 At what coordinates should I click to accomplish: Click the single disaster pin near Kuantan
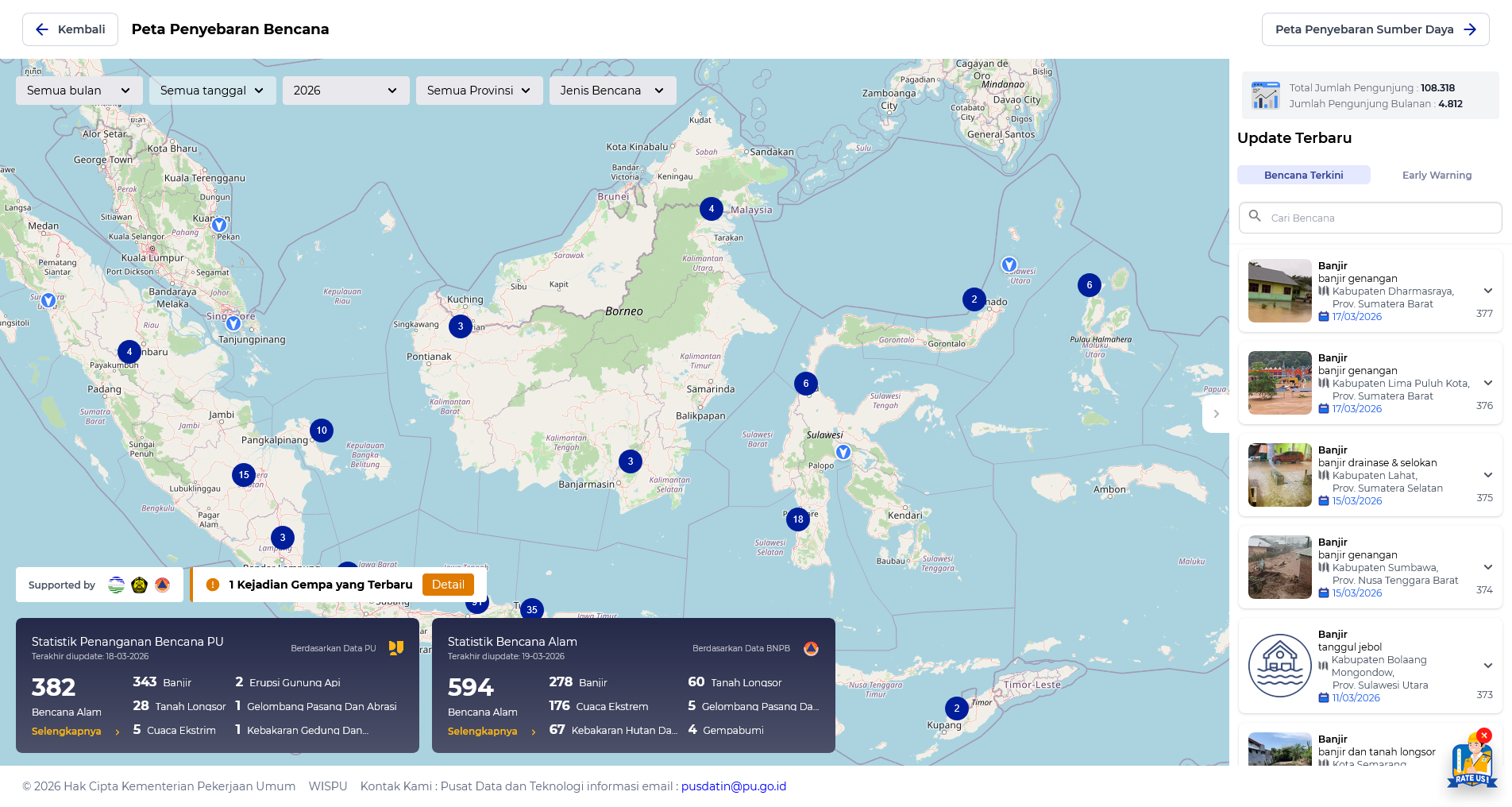(219, 225)
